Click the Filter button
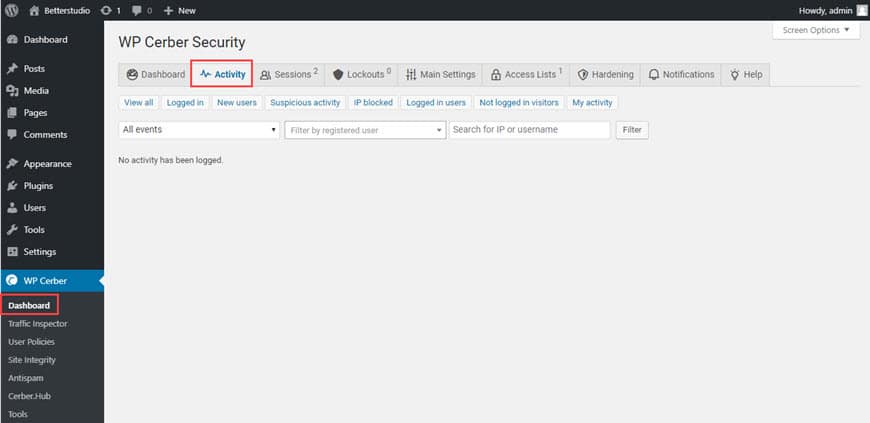Viewport: 870px width, 423px height. pyautogui.click(x=632, y=130)
